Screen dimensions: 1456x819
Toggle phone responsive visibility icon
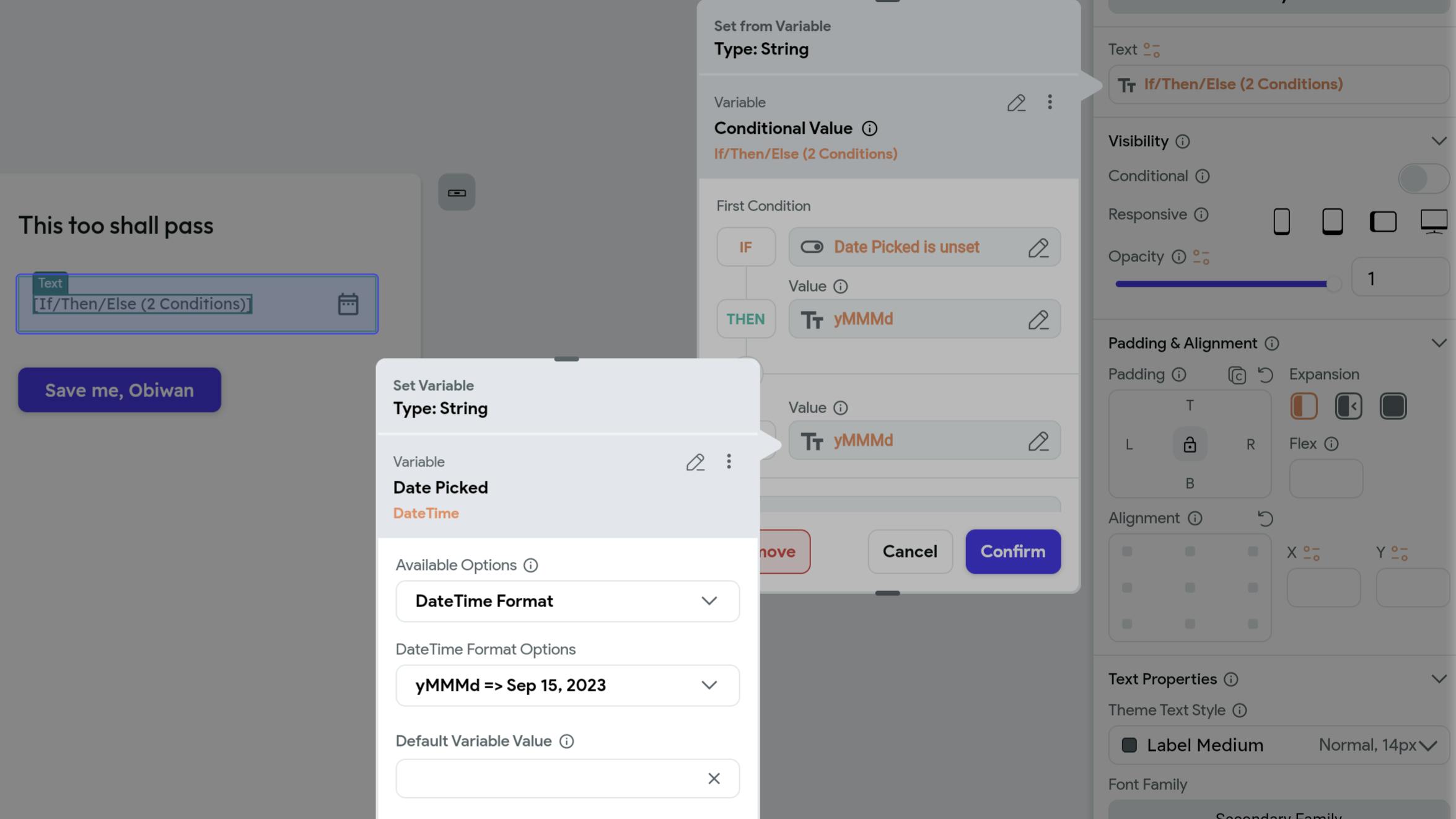(1281, 221)
